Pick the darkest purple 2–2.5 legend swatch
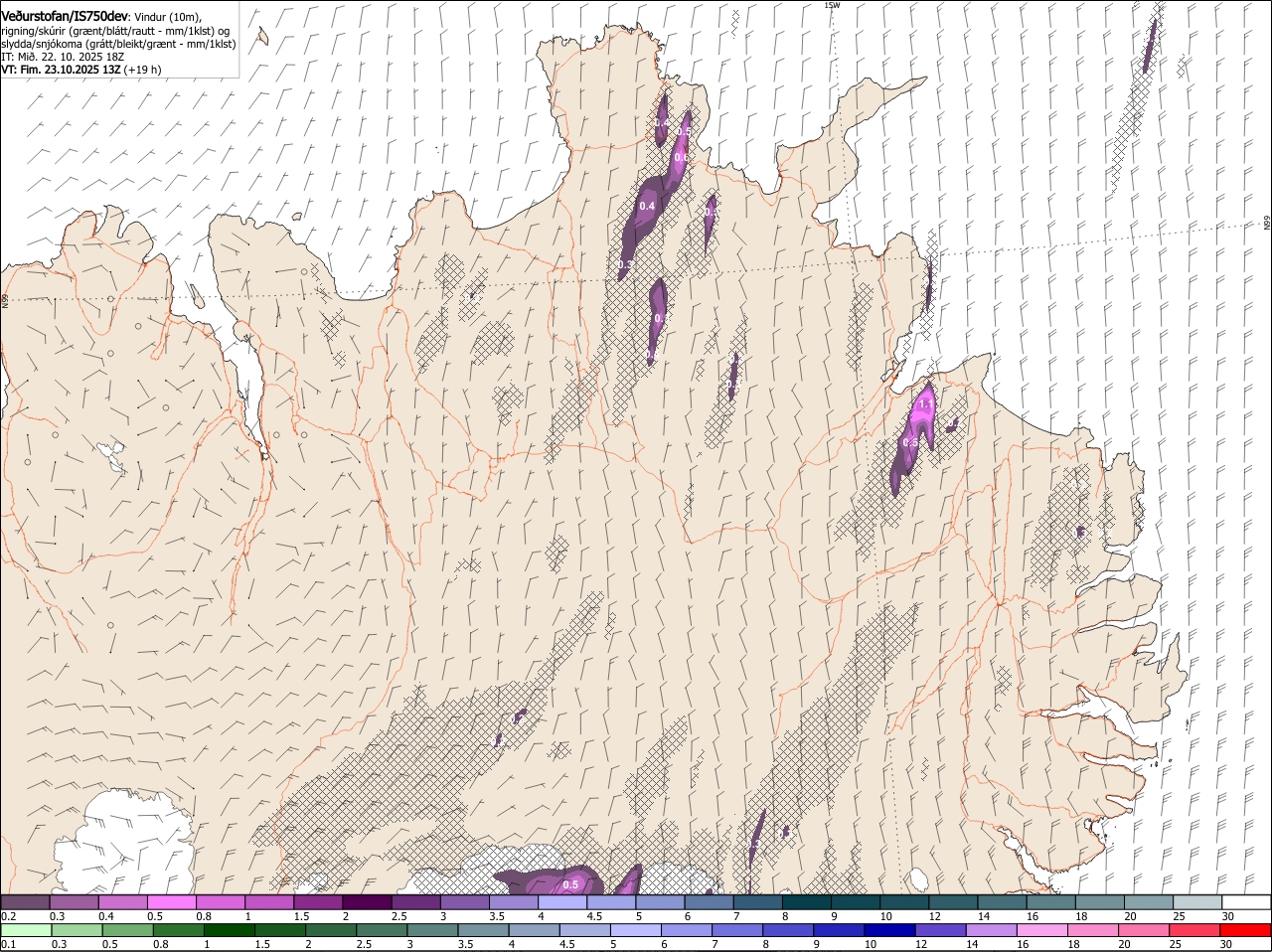Image resolution: width=1272 pixels, height=952 pixels. [367, 902]
